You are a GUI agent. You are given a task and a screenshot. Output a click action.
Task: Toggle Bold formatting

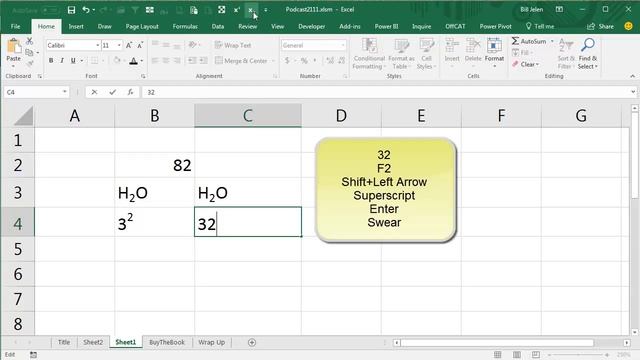[x=51, y=60]
